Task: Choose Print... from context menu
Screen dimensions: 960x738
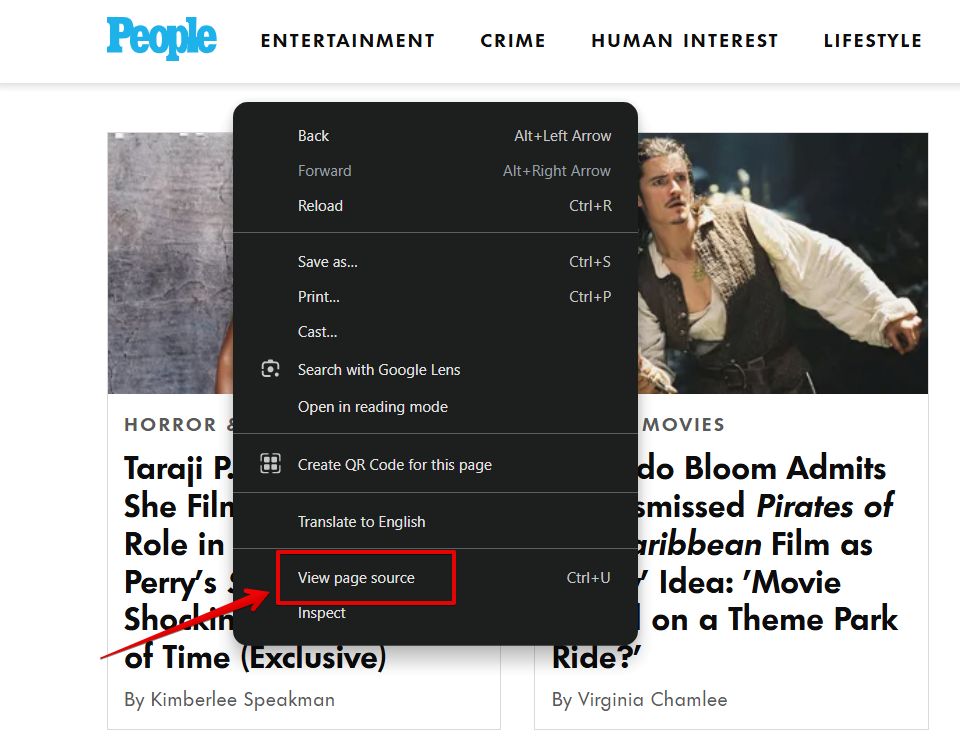Action: [318, 297]
